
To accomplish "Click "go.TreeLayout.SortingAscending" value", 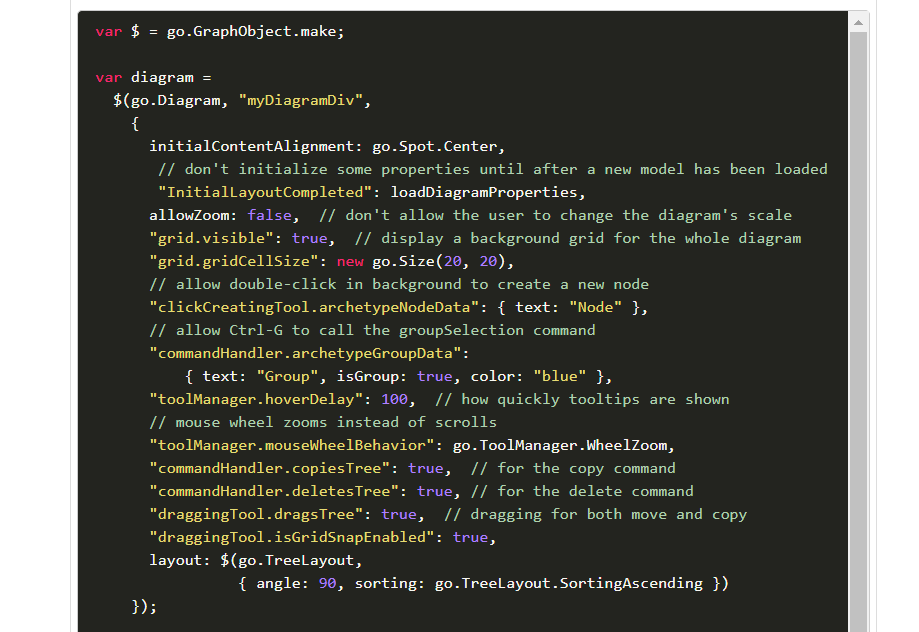I will click(569, 583).
